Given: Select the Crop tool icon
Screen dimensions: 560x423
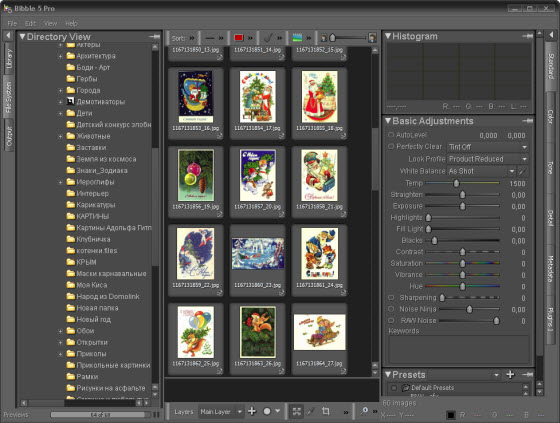Looking at the screenshot, I should (x=326, y=411).
